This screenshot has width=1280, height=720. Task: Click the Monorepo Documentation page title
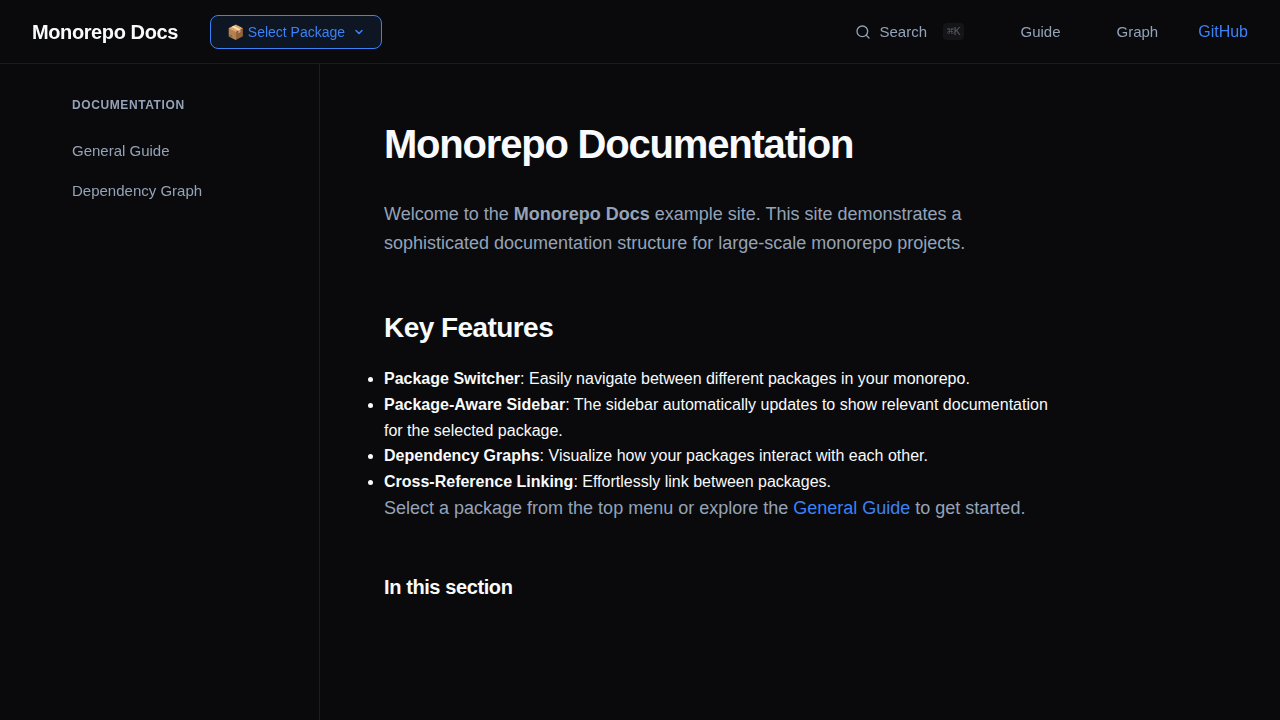pos(618,143)
